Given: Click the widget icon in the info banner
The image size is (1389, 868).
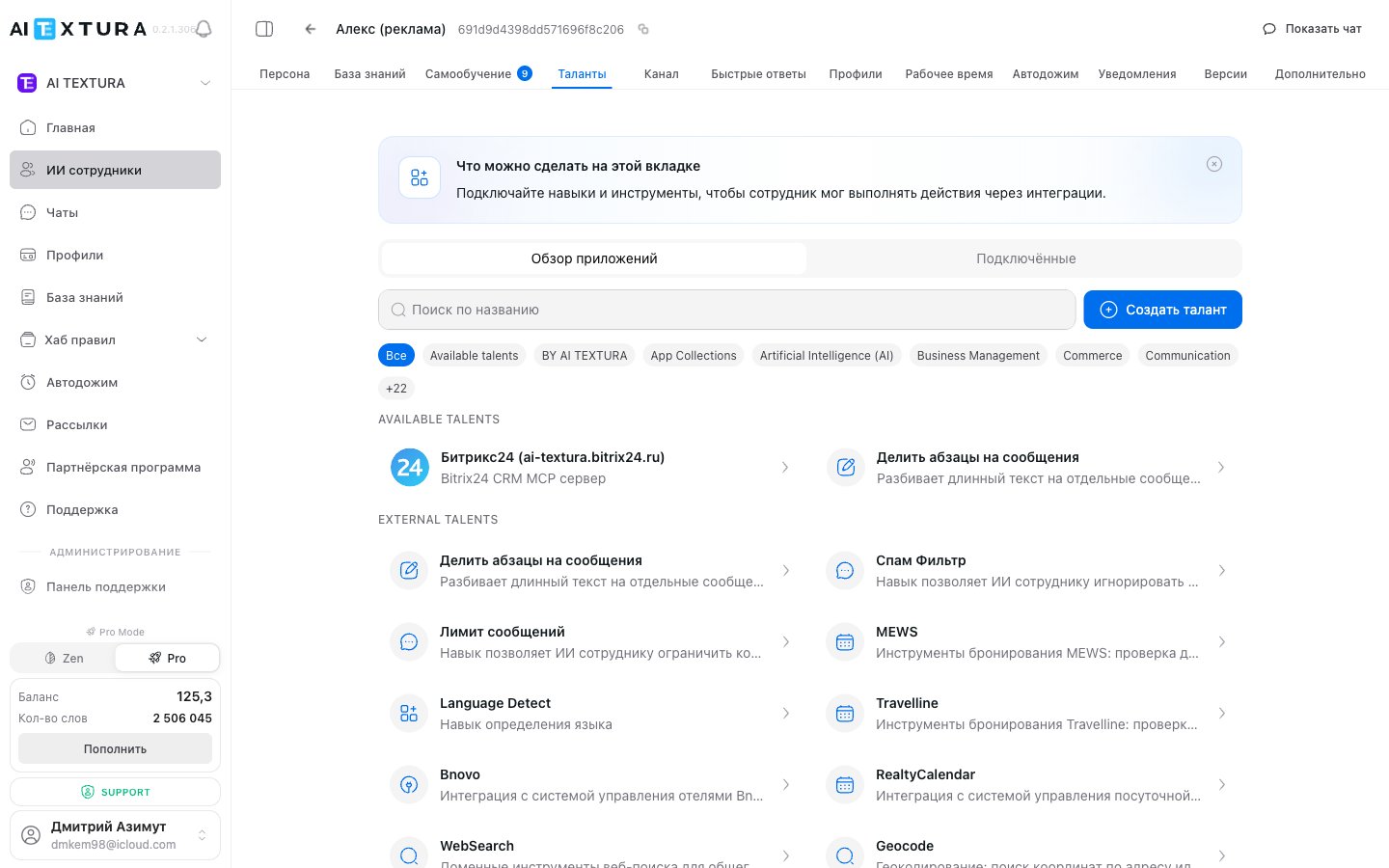Looking at the screenshot, I should pos(420,178).
